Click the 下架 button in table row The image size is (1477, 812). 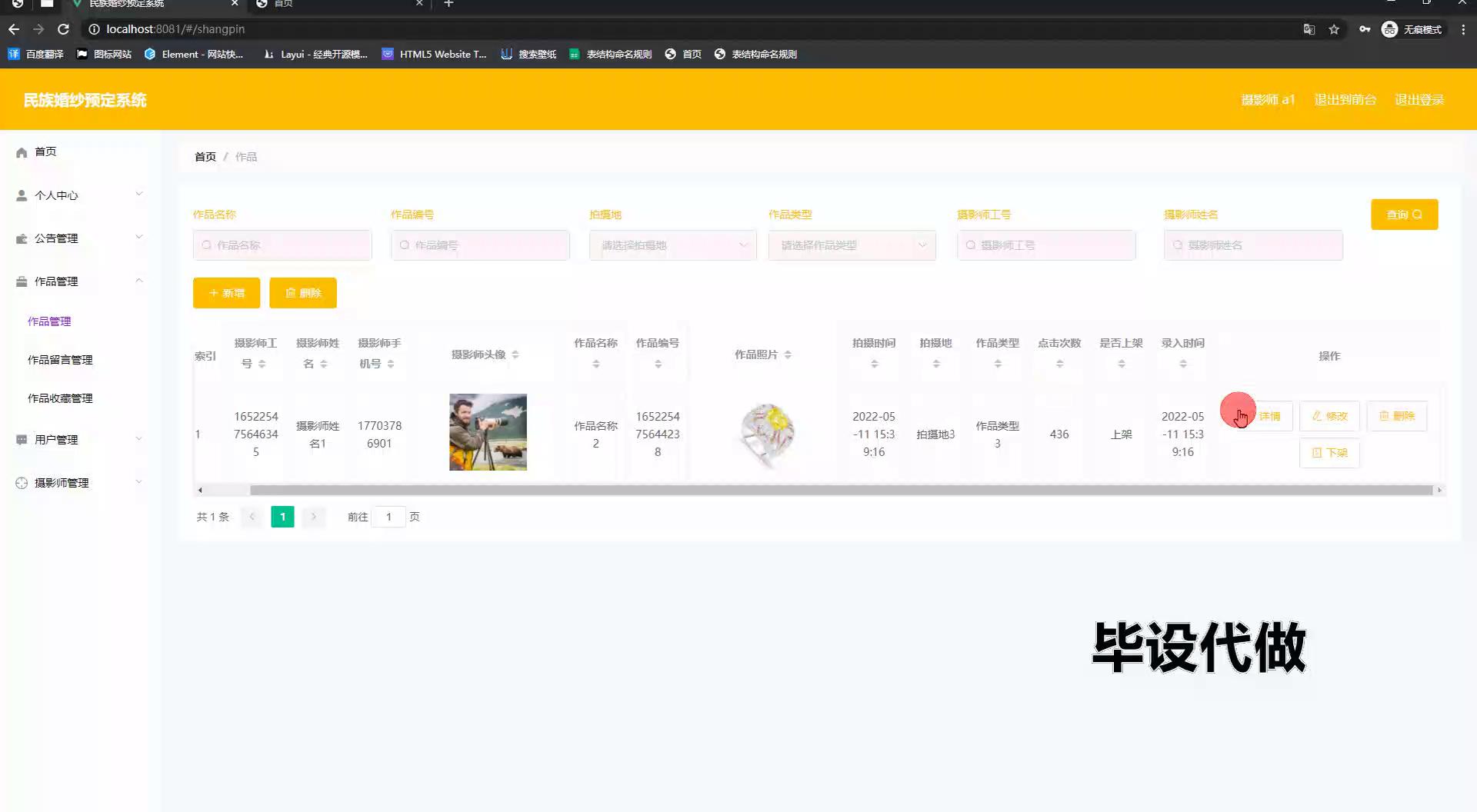coord(1329,453)
